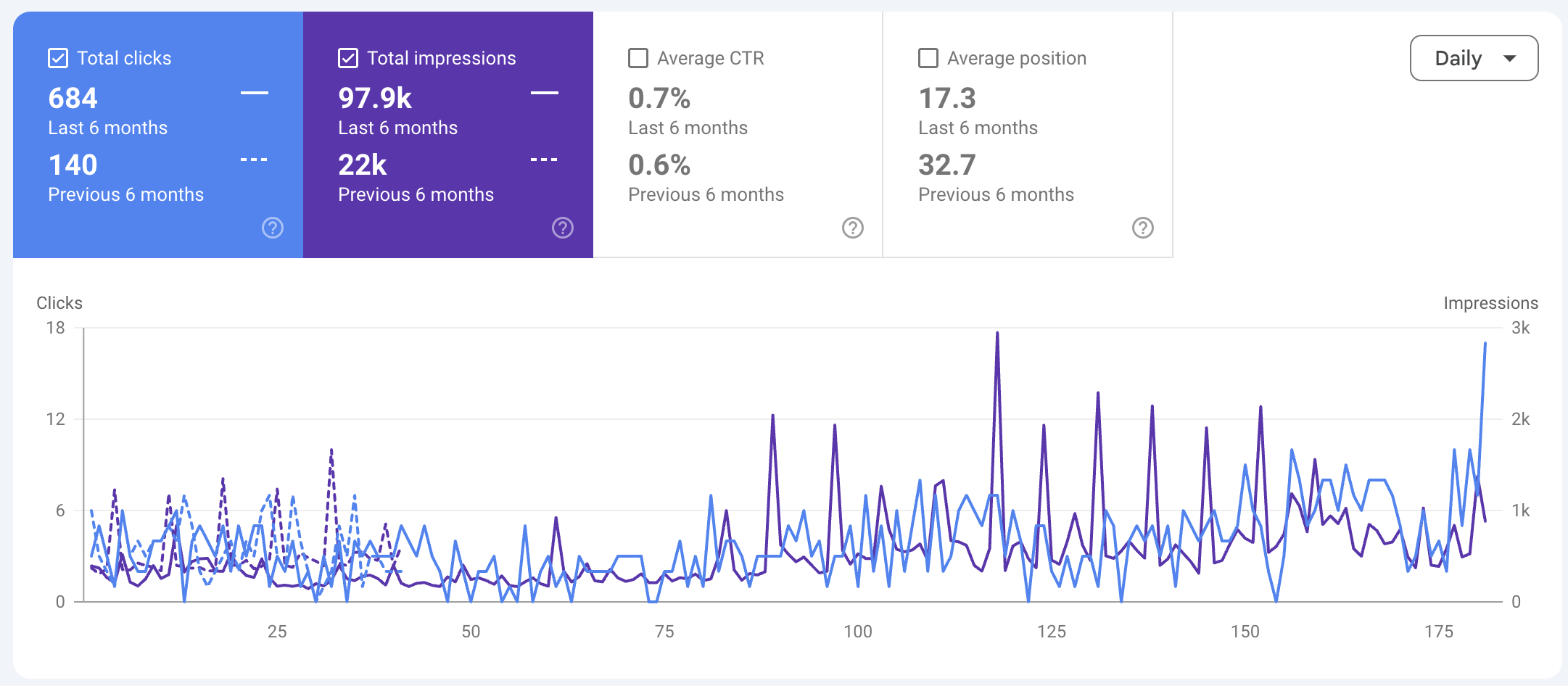Click the solid line legend beside 684 clicks
This screenshot has width=1568, height=686.
(x=255, y=93)
